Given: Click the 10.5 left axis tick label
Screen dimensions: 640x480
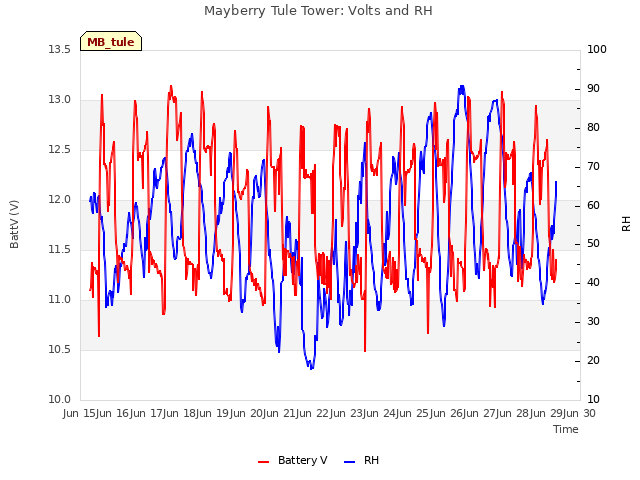Looking at the screenshot, I should [x=60, y=349].
